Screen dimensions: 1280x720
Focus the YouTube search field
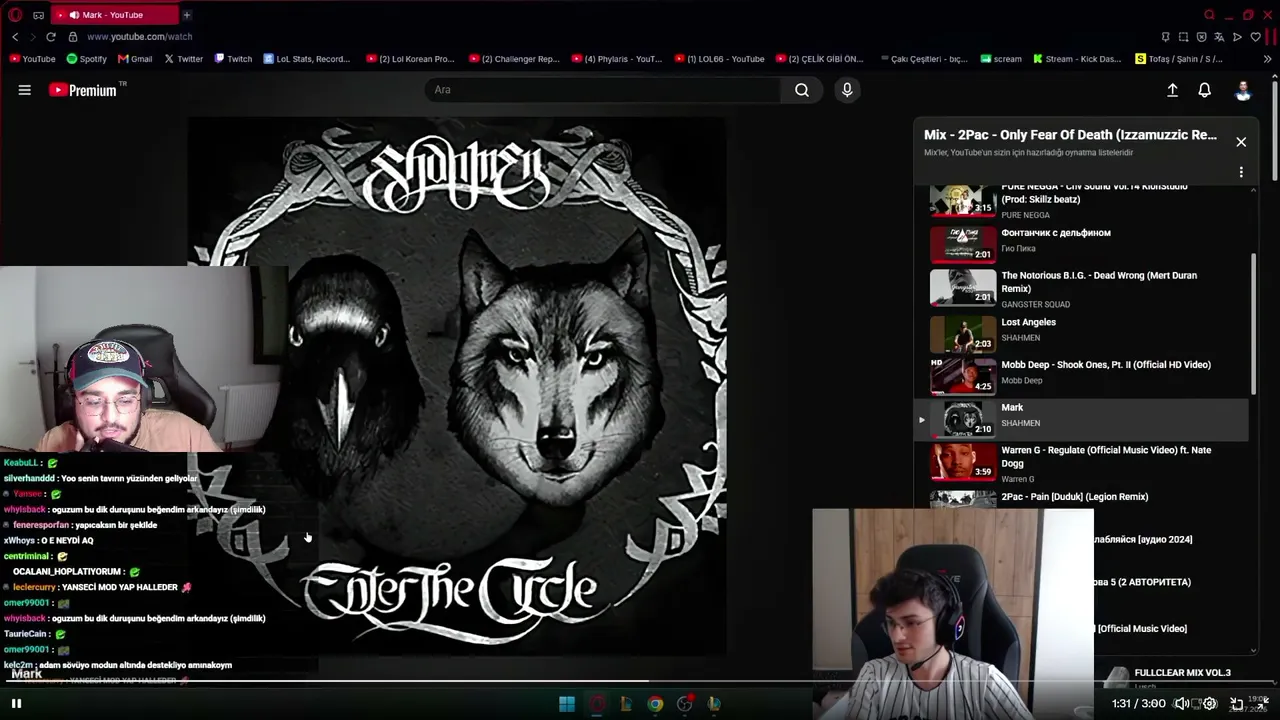coord(604,90)
